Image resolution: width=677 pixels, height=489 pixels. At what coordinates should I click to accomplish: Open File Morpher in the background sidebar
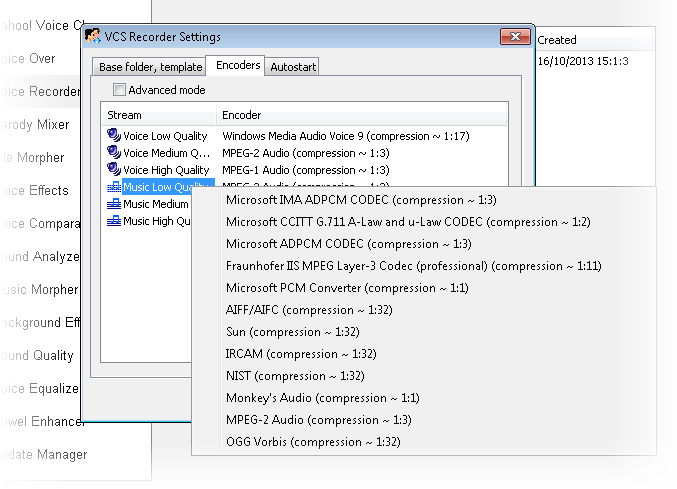click(32, 157)
